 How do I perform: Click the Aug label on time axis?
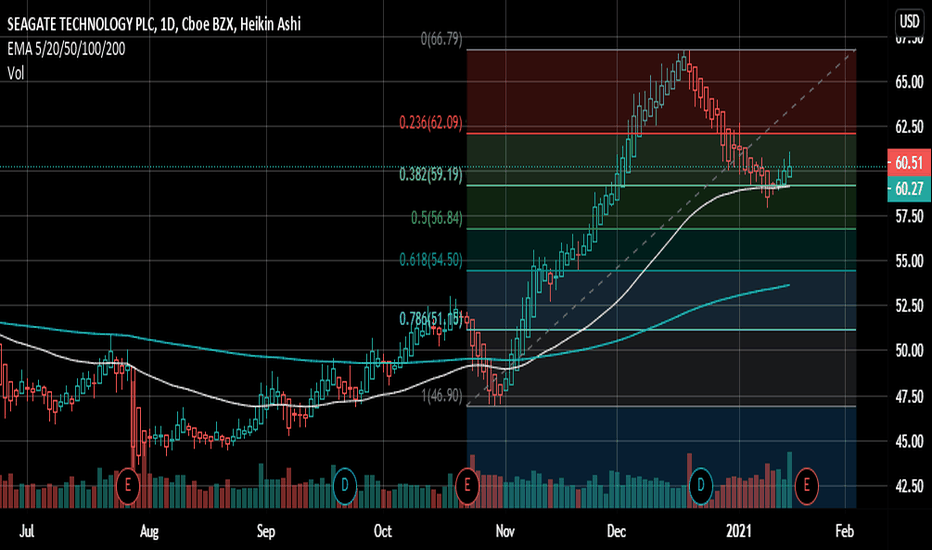click(x=149, y=531)
